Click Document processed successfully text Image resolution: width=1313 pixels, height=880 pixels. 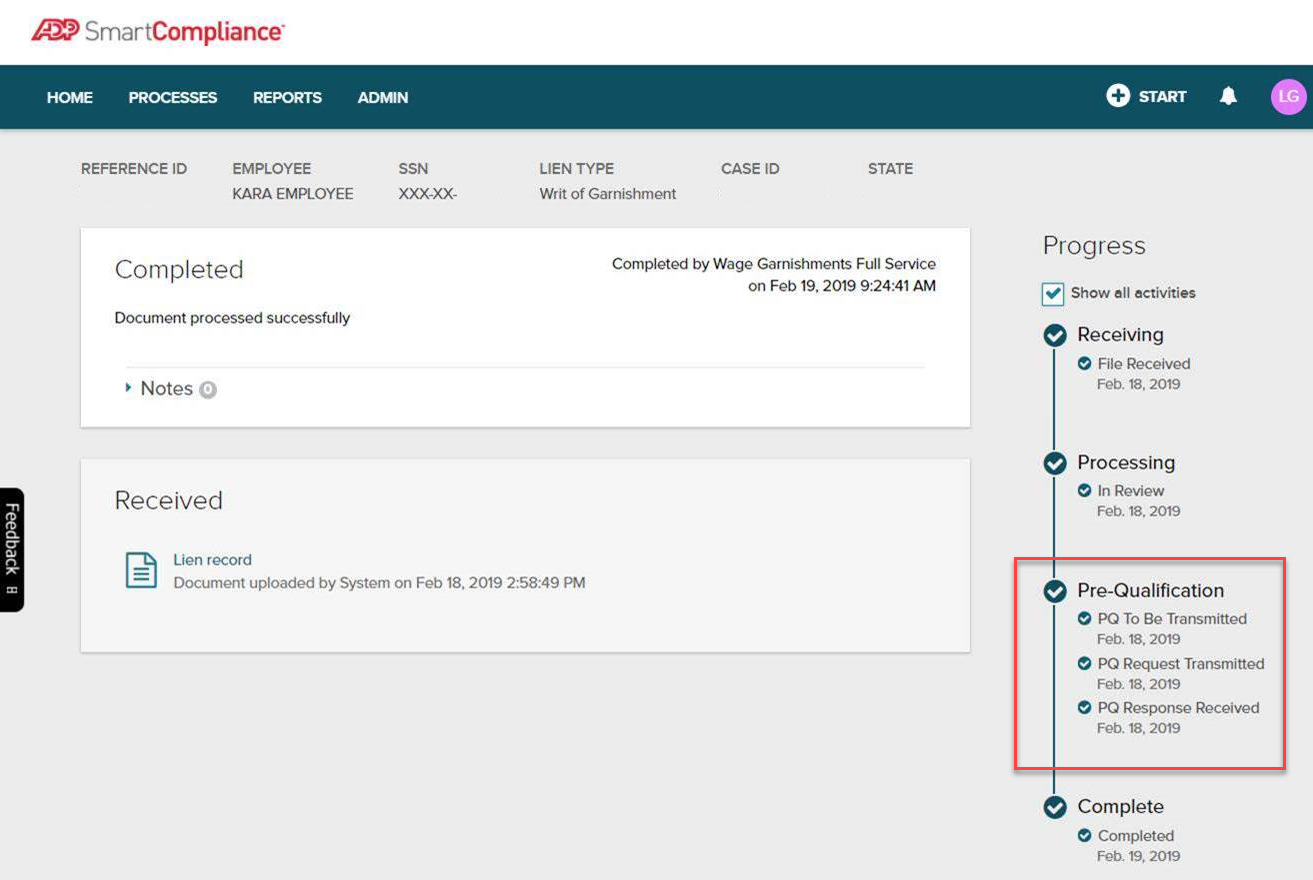[232, 318]
